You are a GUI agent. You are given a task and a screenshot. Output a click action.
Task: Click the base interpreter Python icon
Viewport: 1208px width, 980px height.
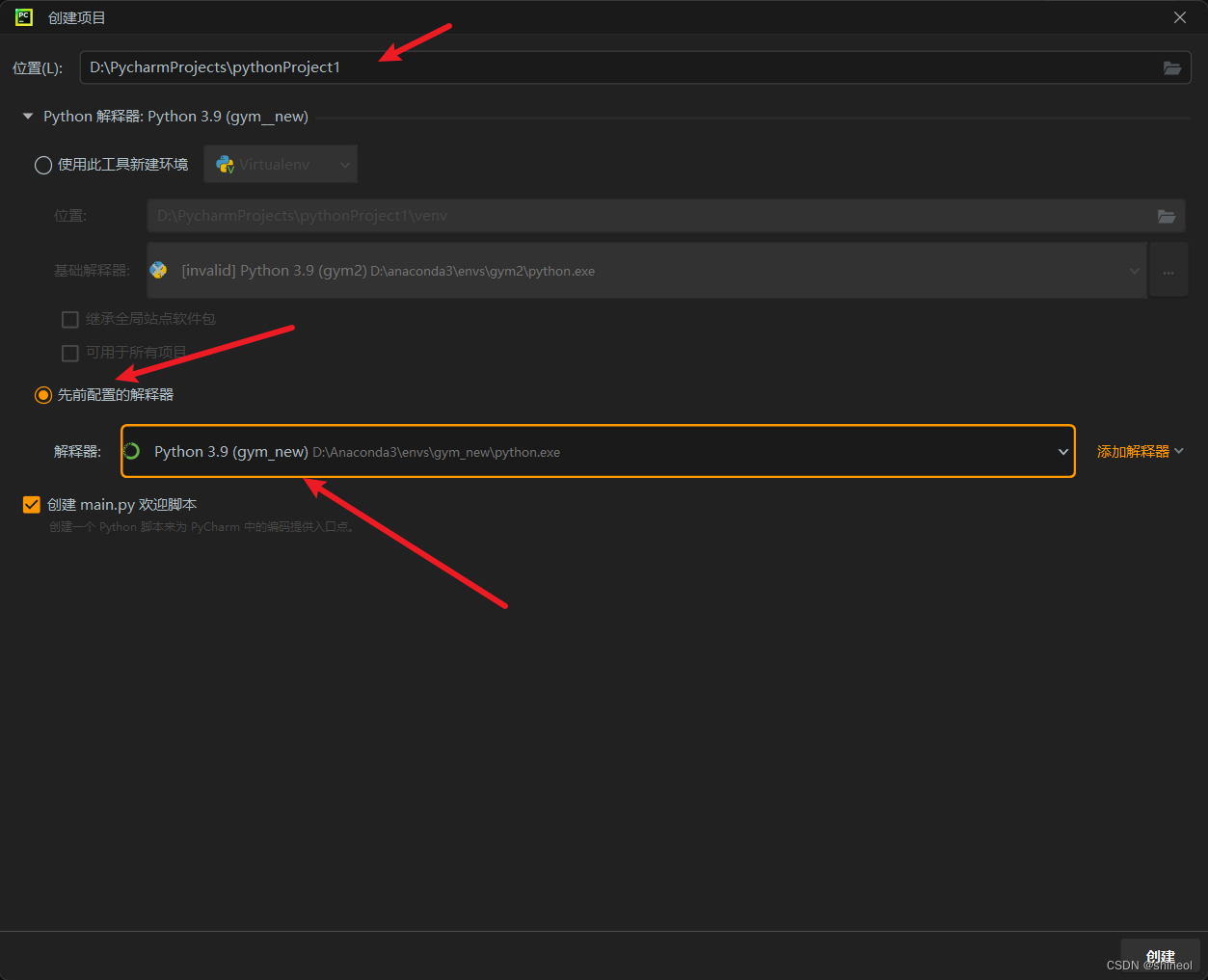click(159, 270)
